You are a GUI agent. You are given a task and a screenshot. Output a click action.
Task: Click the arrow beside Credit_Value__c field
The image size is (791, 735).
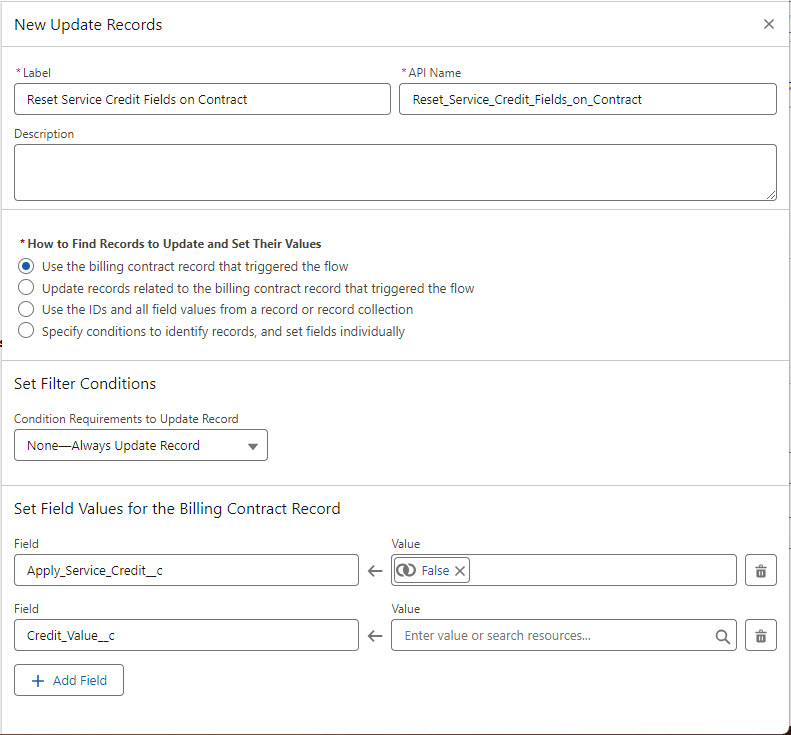tap(375, 635)
